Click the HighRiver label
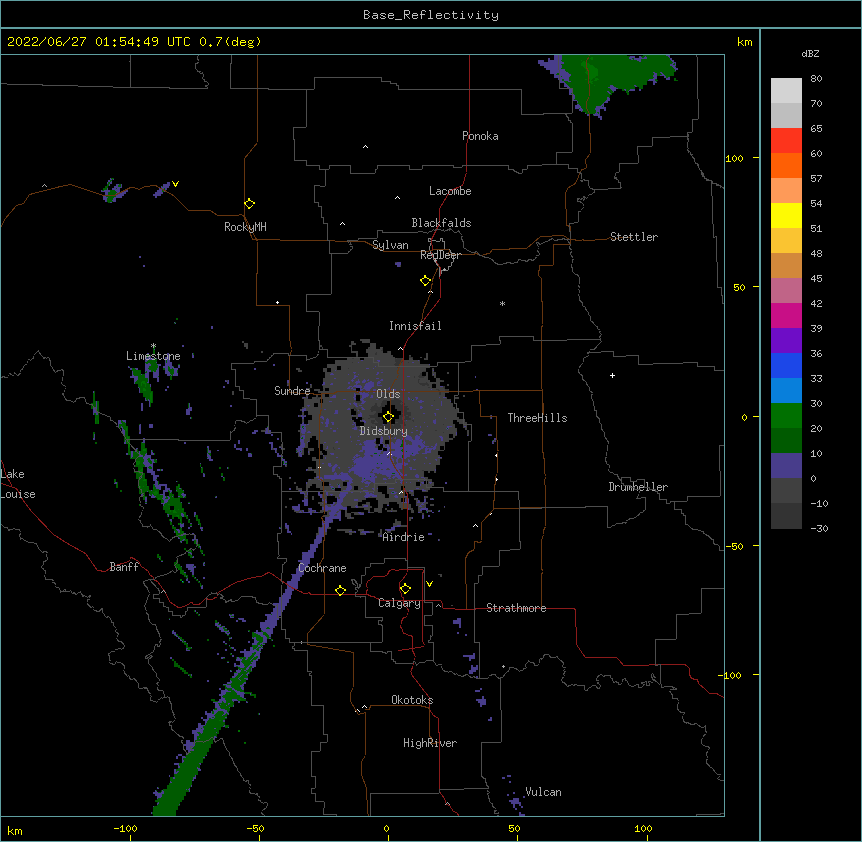Image resolution: width=862 pixels, height=842 pixels. click(430, 743)
